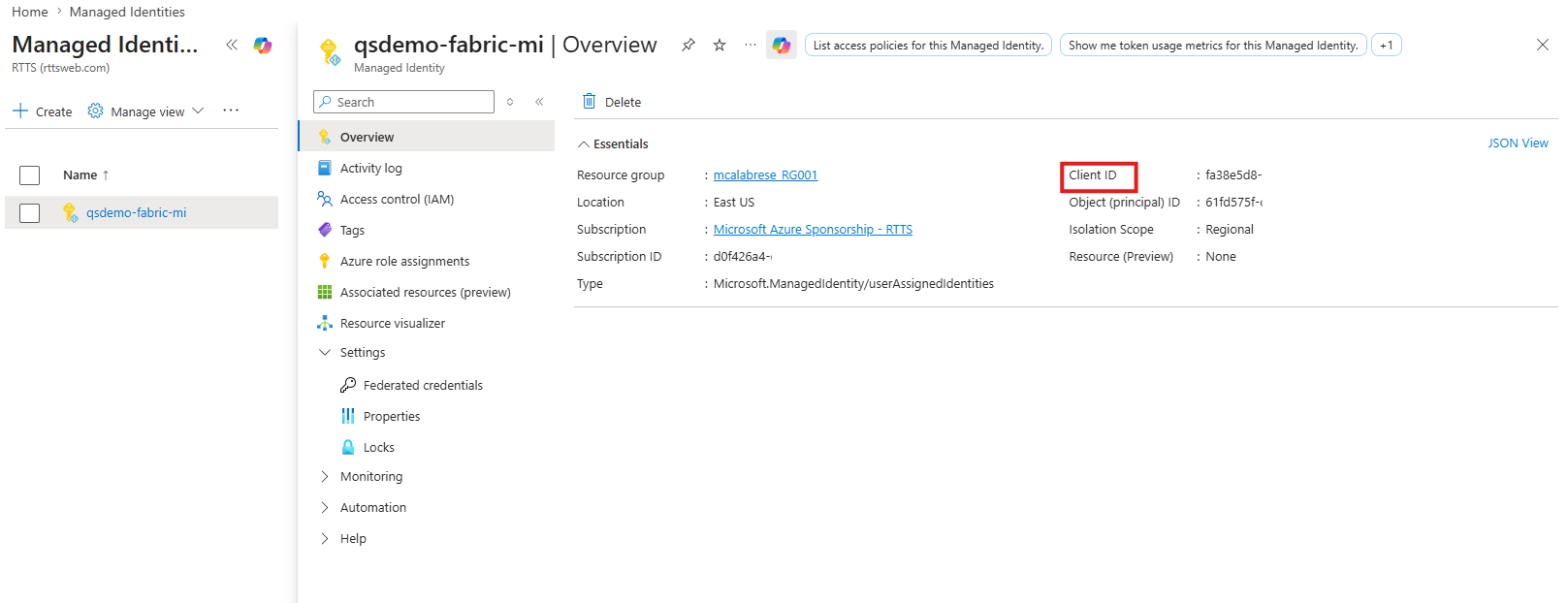Screen dimensions: 1568x603
Task: Click the large managed identity header icon
Action: pyautogui.click(x=330, y=51)
